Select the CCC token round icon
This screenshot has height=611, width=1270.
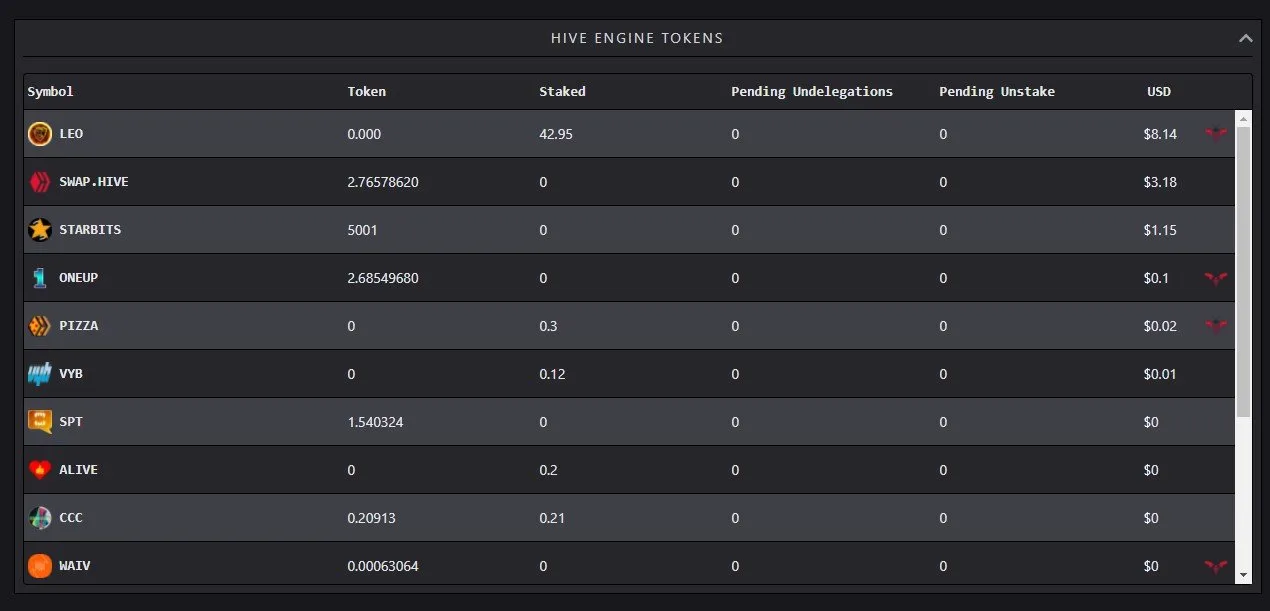pos(40,518)
